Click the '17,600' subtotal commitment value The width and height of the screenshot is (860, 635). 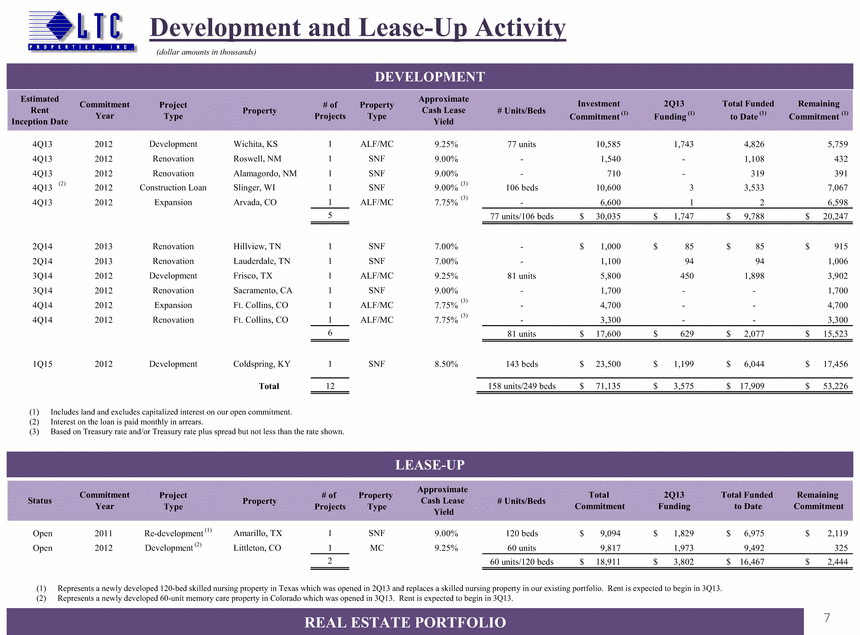coord(608,334)
